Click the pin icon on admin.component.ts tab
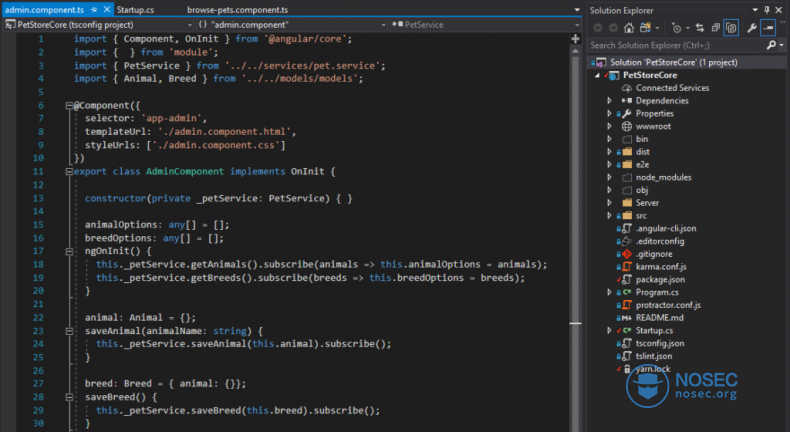 pyautogui.click(x=94, y=10)
